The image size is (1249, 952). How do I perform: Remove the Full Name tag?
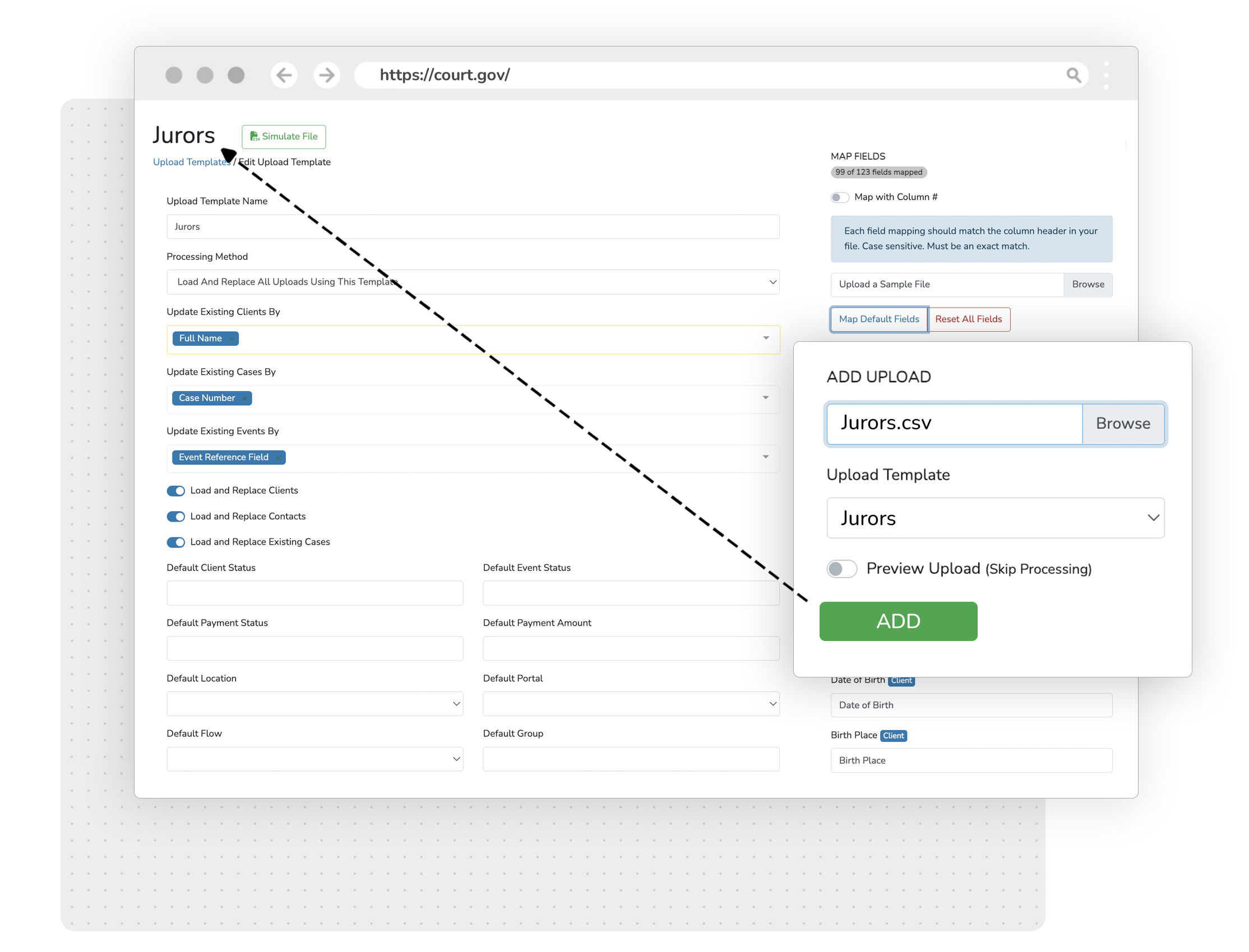click(x=232, y=339)
